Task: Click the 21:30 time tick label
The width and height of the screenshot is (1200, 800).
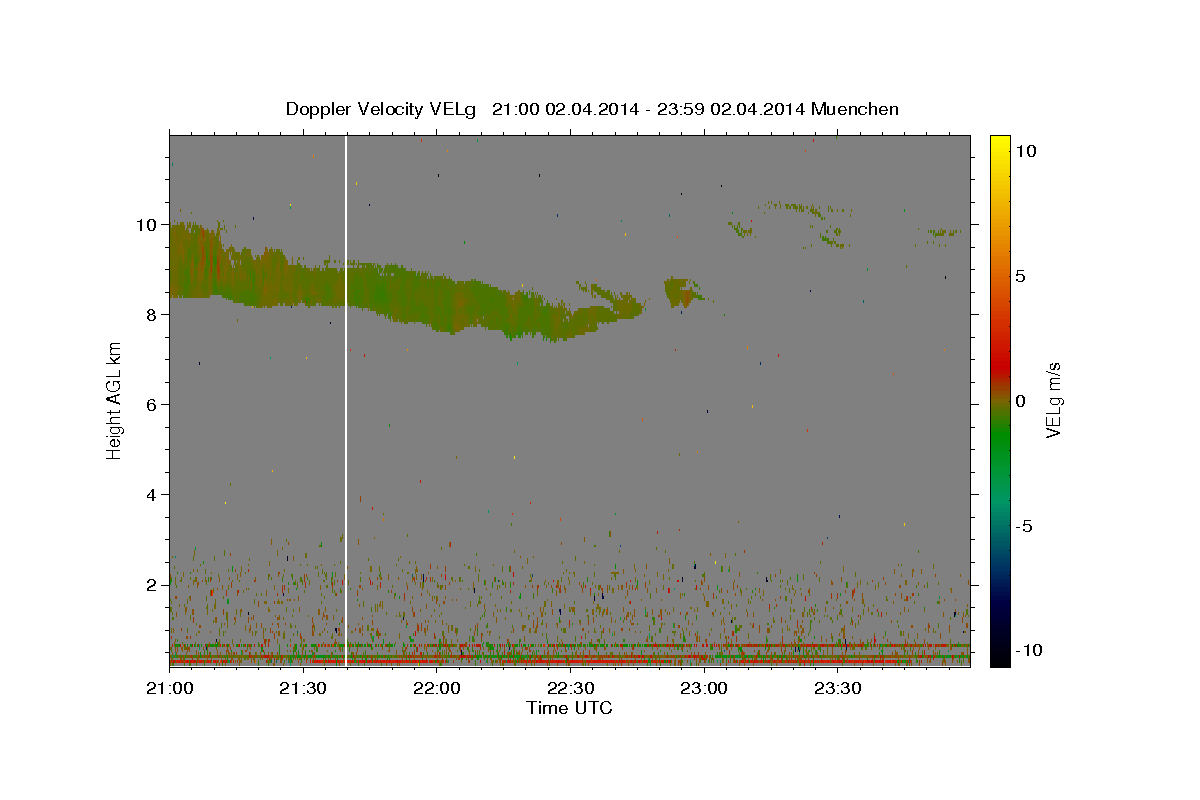Action: point(303,689)
